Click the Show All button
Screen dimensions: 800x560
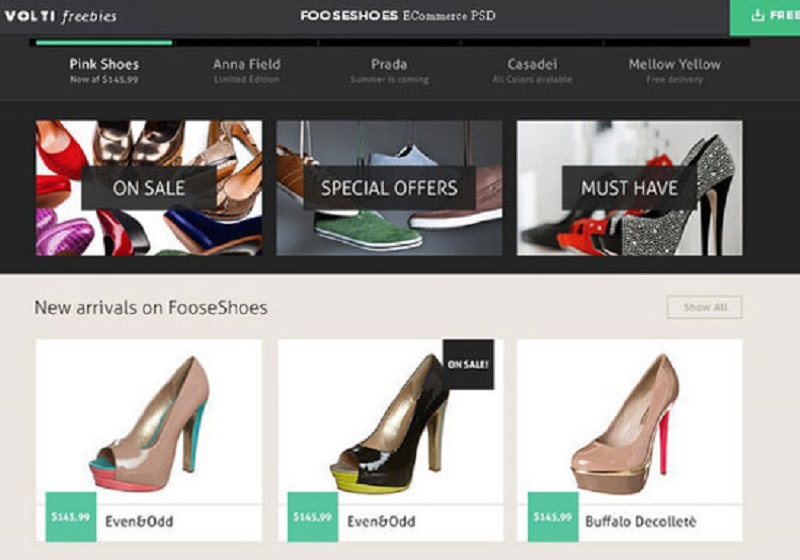click(705, 307)
